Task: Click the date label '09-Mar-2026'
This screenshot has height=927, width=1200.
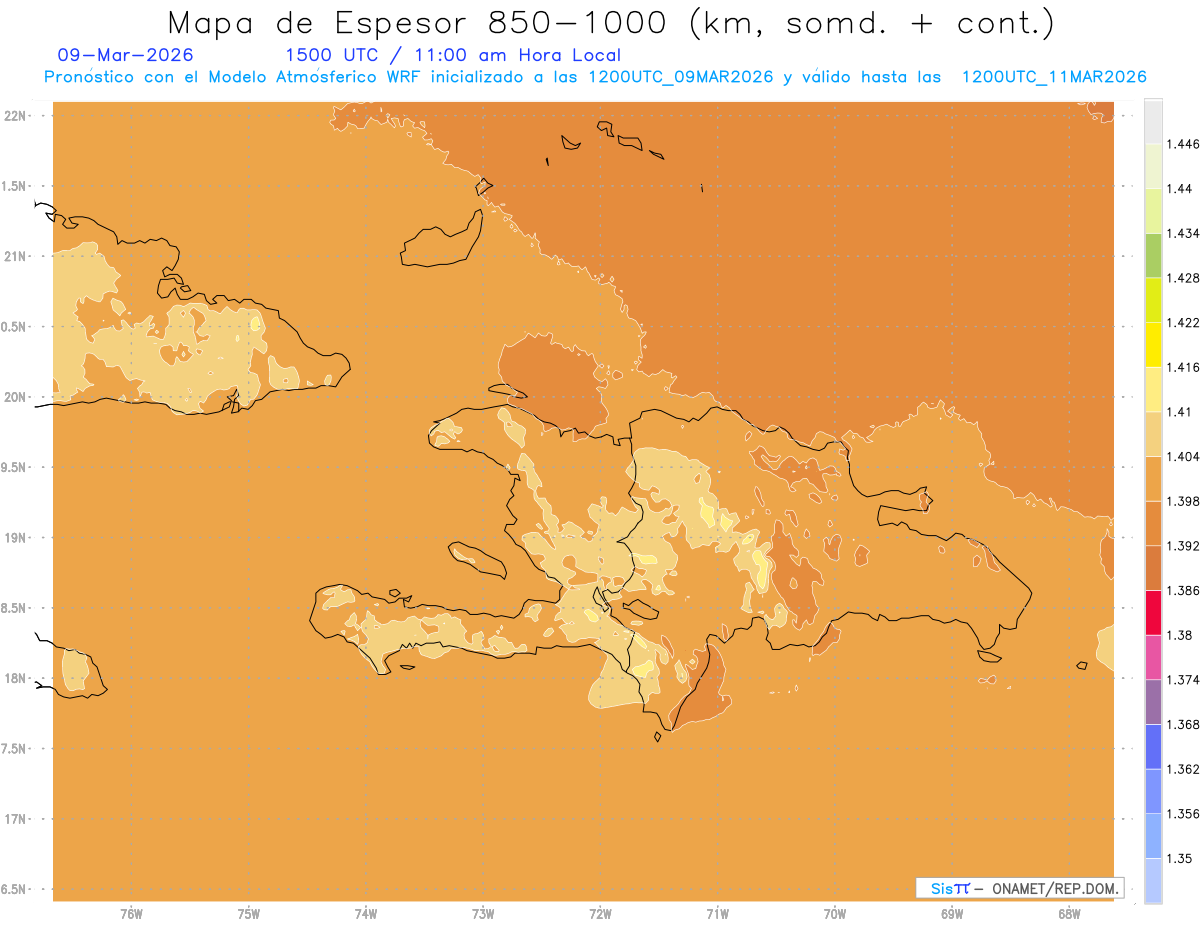Action: click(x=125, y=55)
